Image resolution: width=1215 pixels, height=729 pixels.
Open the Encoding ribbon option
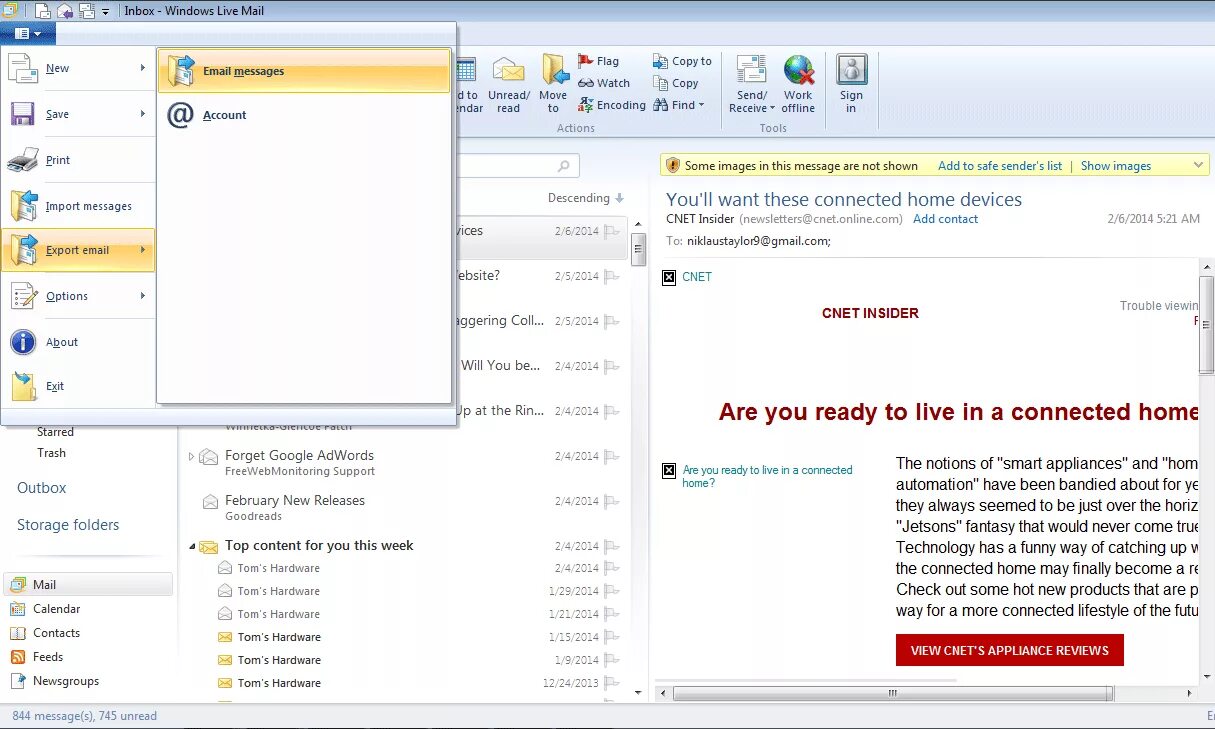[612, 105]
